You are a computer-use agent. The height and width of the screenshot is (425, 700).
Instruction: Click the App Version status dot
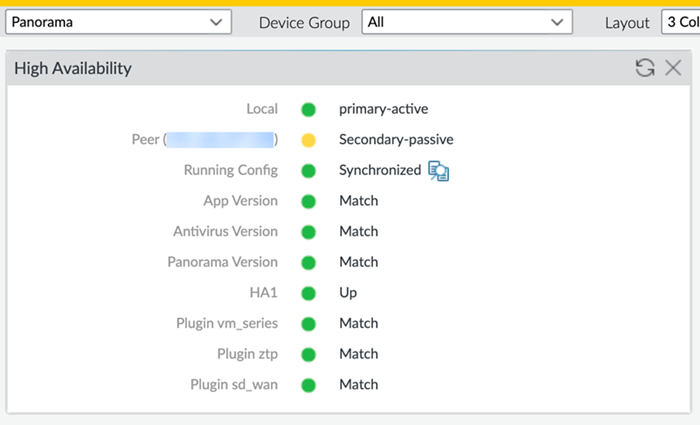308,201
